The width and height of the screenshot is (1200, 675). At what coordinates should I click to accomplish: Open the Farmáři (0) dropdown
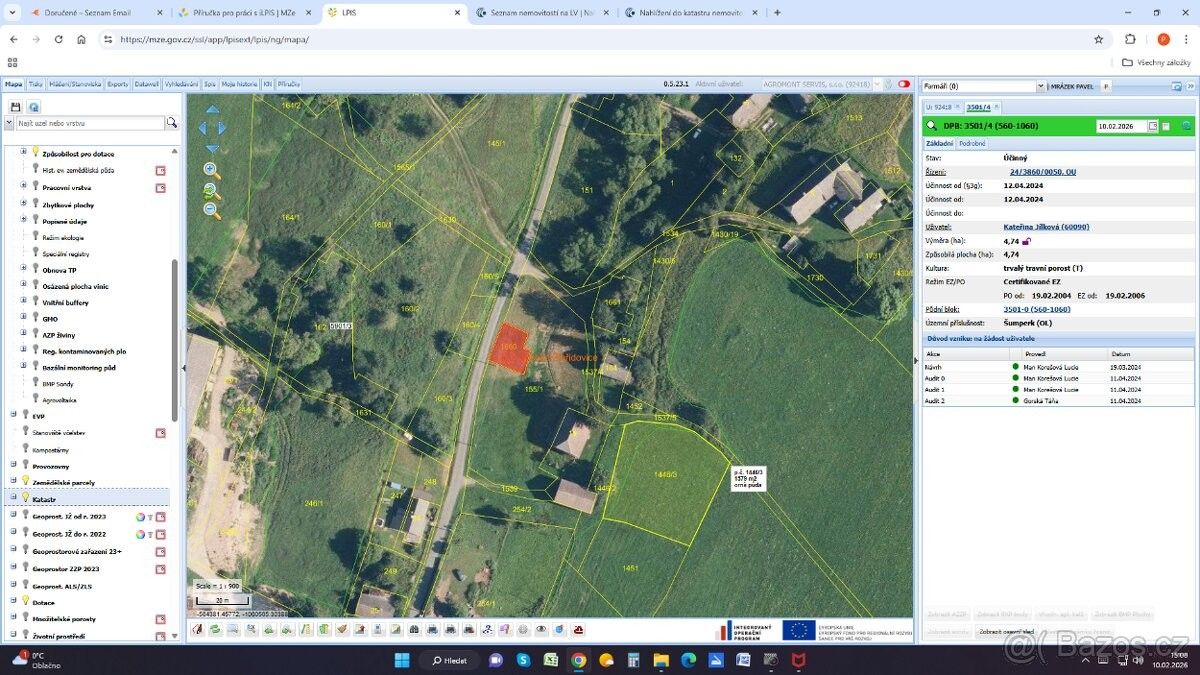(1040, 87)
